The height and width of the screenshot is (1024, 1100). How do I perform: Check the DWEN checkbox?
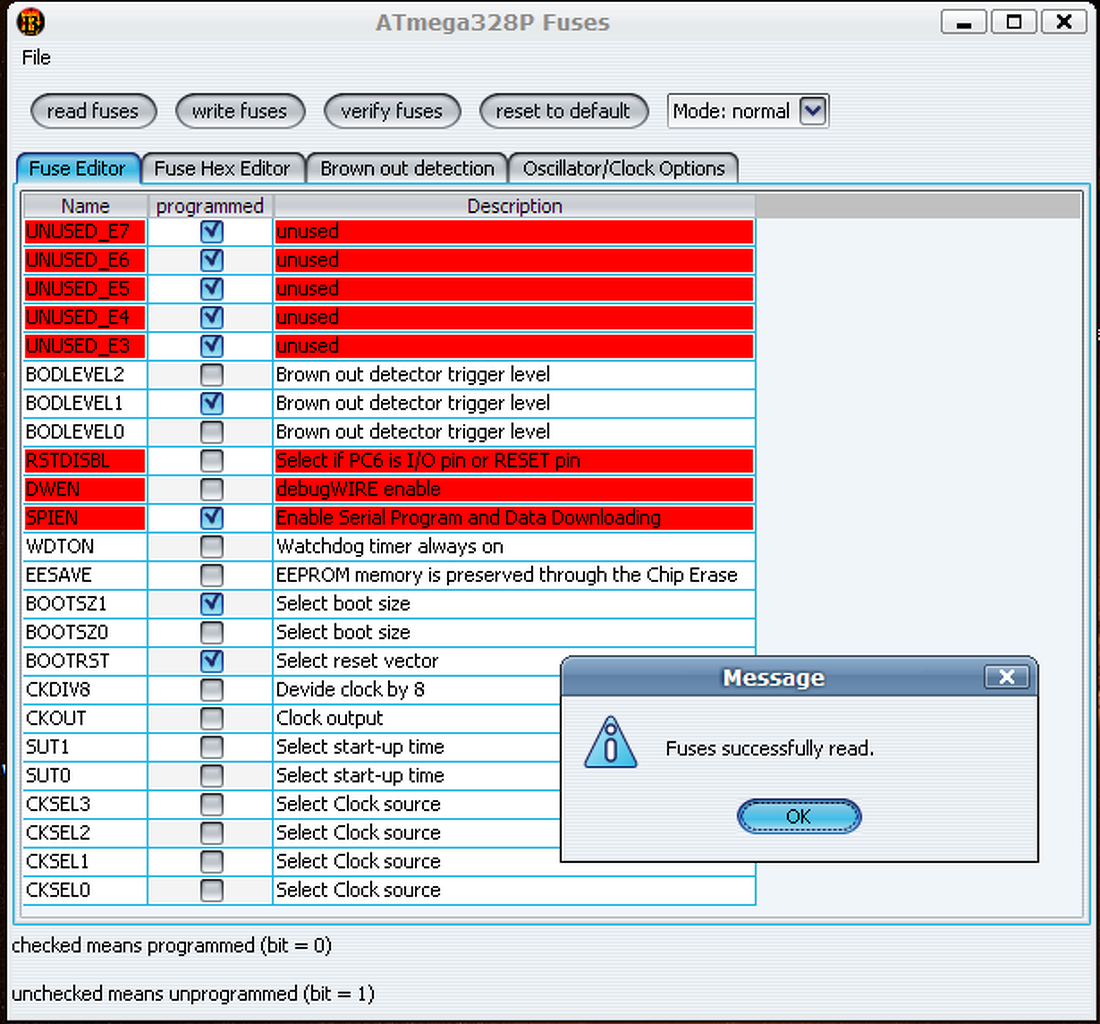[x=211, y=489]
